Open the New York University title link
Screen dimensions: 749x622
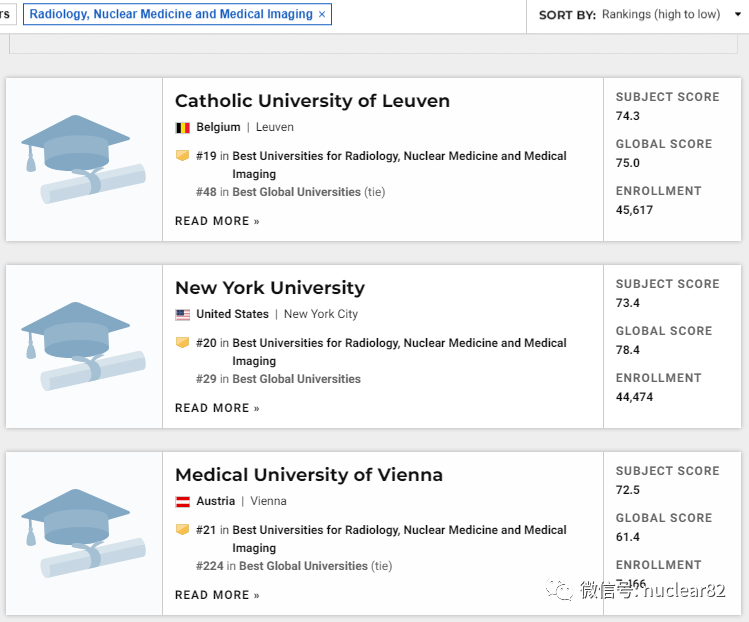(270, 288)
